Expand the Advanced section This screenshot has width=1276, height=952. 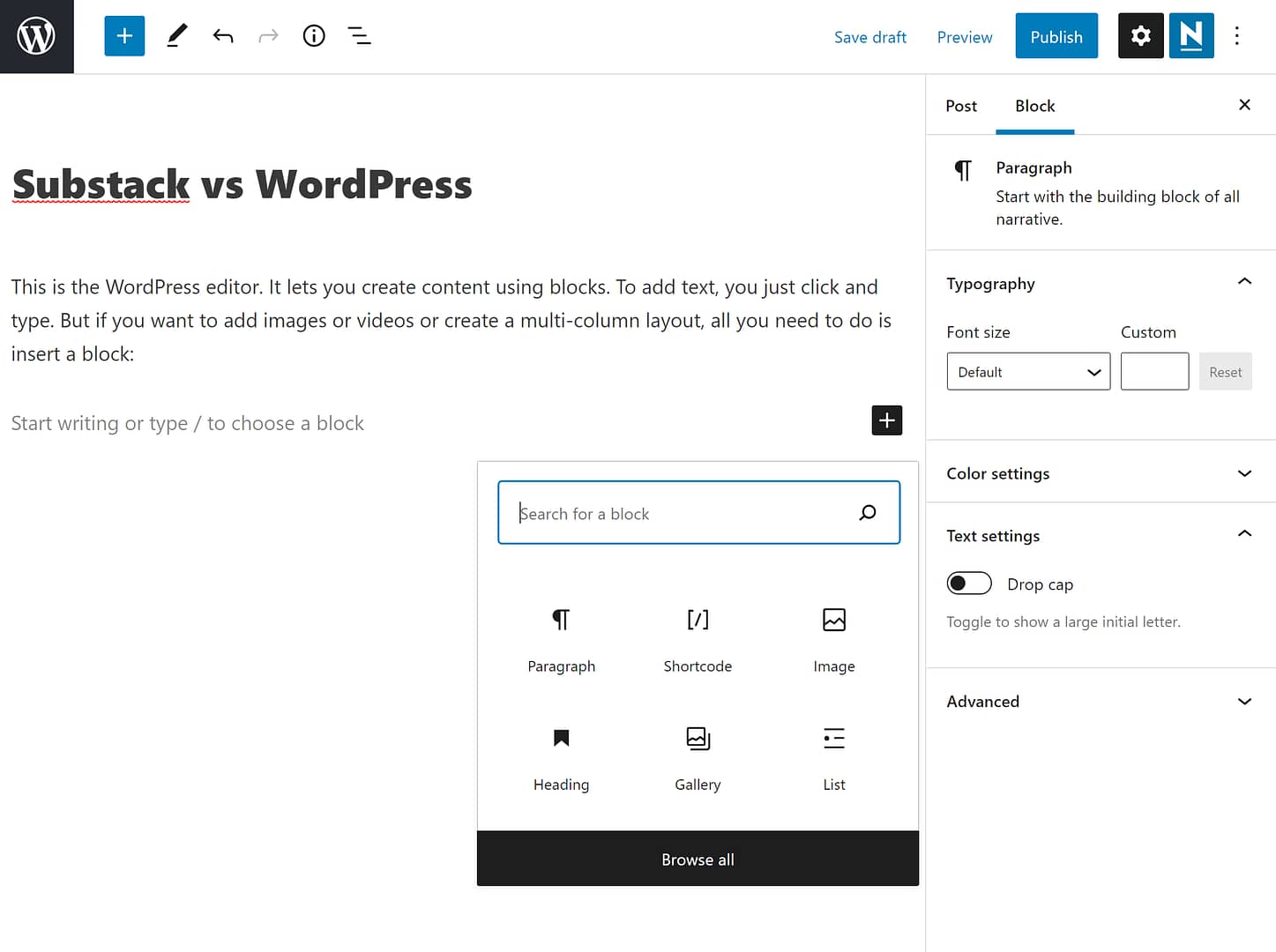1100,702
